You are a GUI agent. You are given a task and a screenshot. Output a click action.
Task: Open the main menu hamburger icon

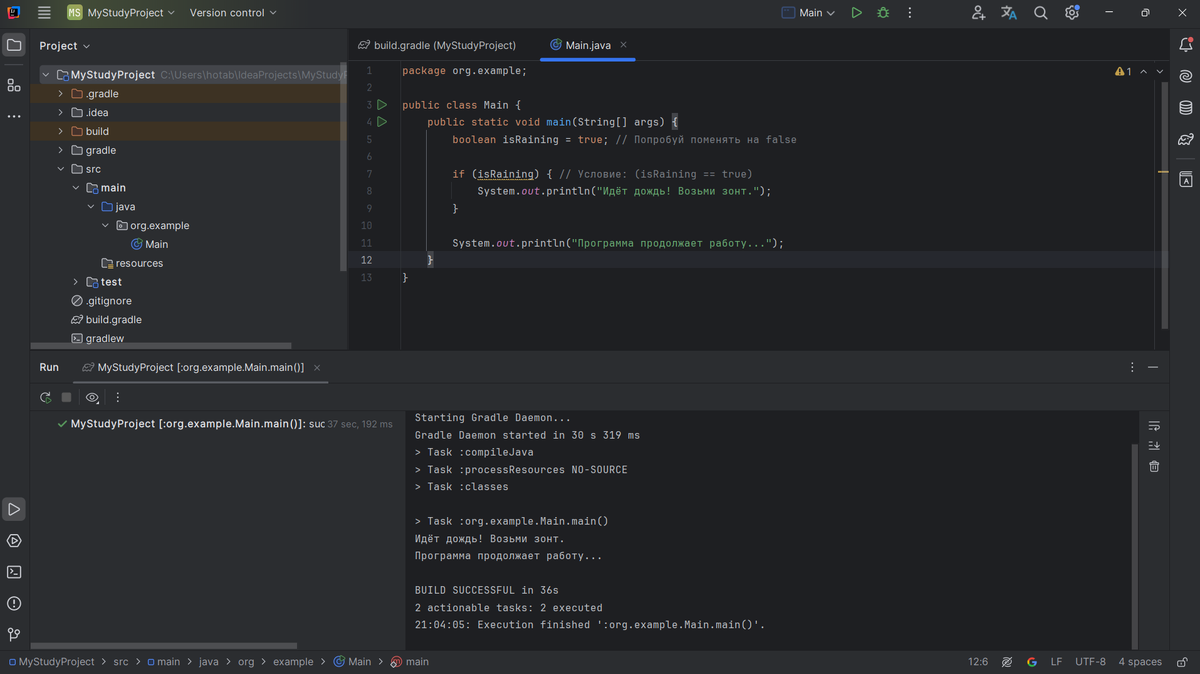(x=44, y=13)
